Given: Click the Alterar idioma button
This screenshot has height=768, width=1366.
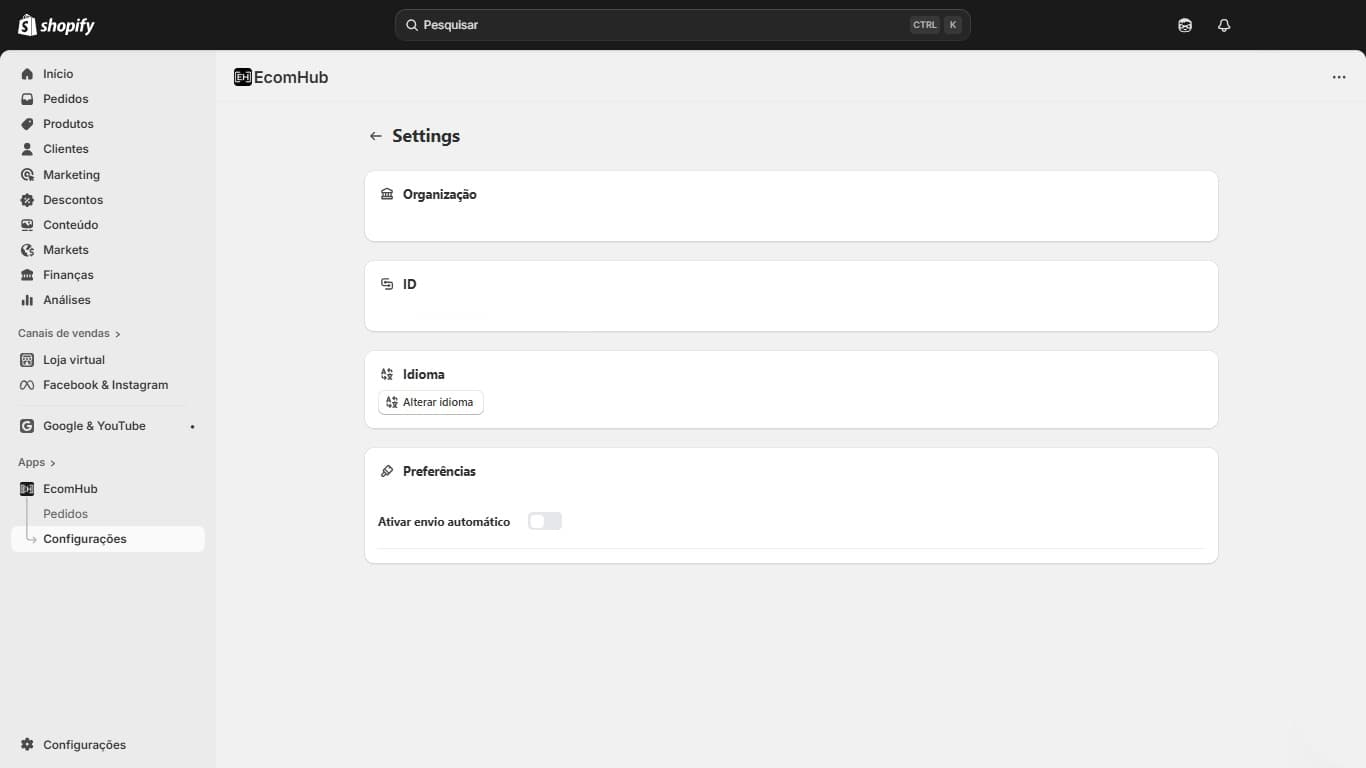Looking at the screenshot, I should 431,402.
